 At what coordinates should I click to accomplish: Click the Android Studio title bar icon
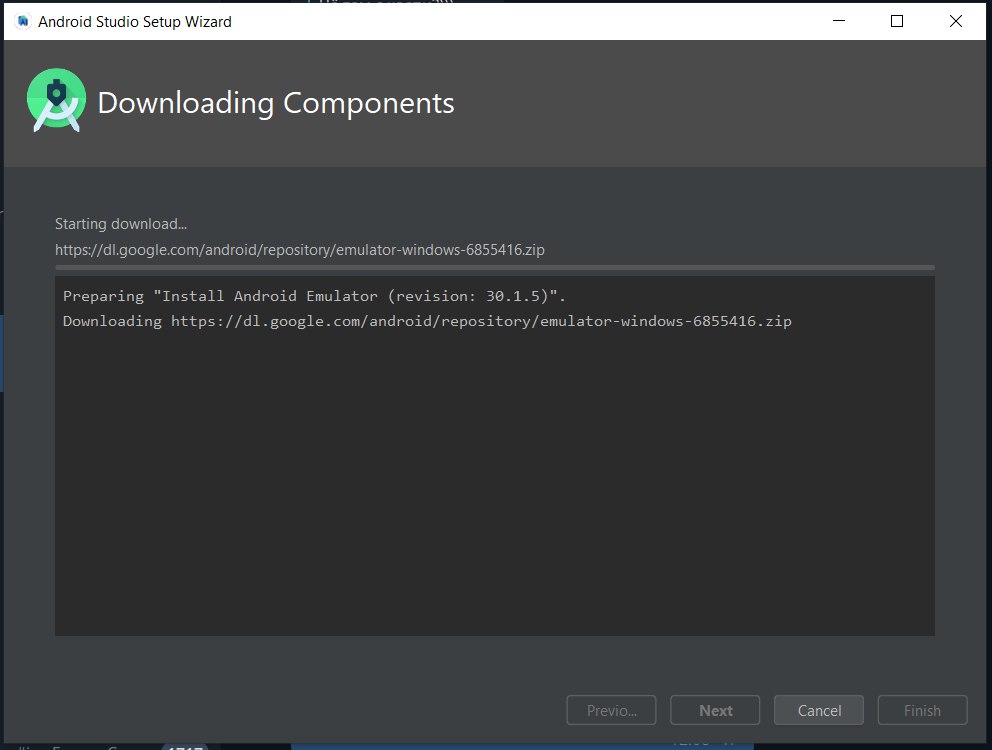(23, 22)
